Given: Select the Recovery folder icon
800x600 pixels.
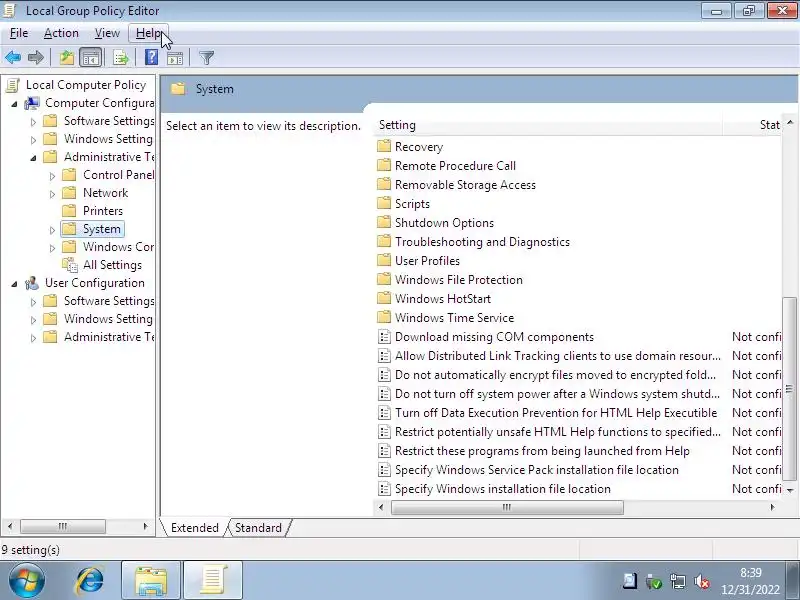Looking at the screenshot, I should click(x=384, y=147).
